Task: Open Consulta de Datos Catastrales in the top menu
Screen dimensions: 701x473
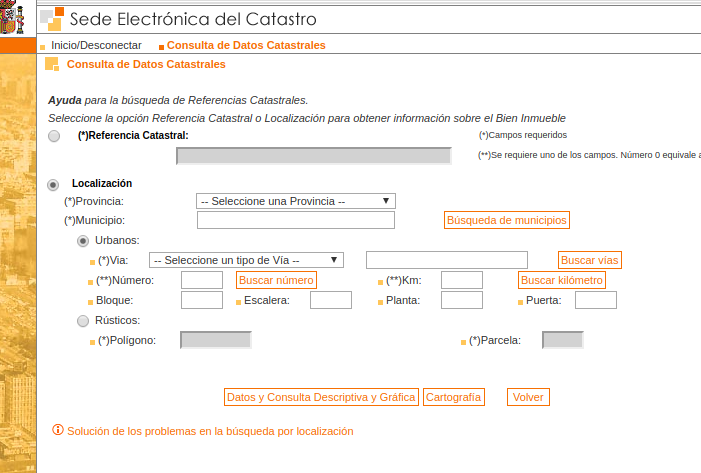Action: click(246, 45)
